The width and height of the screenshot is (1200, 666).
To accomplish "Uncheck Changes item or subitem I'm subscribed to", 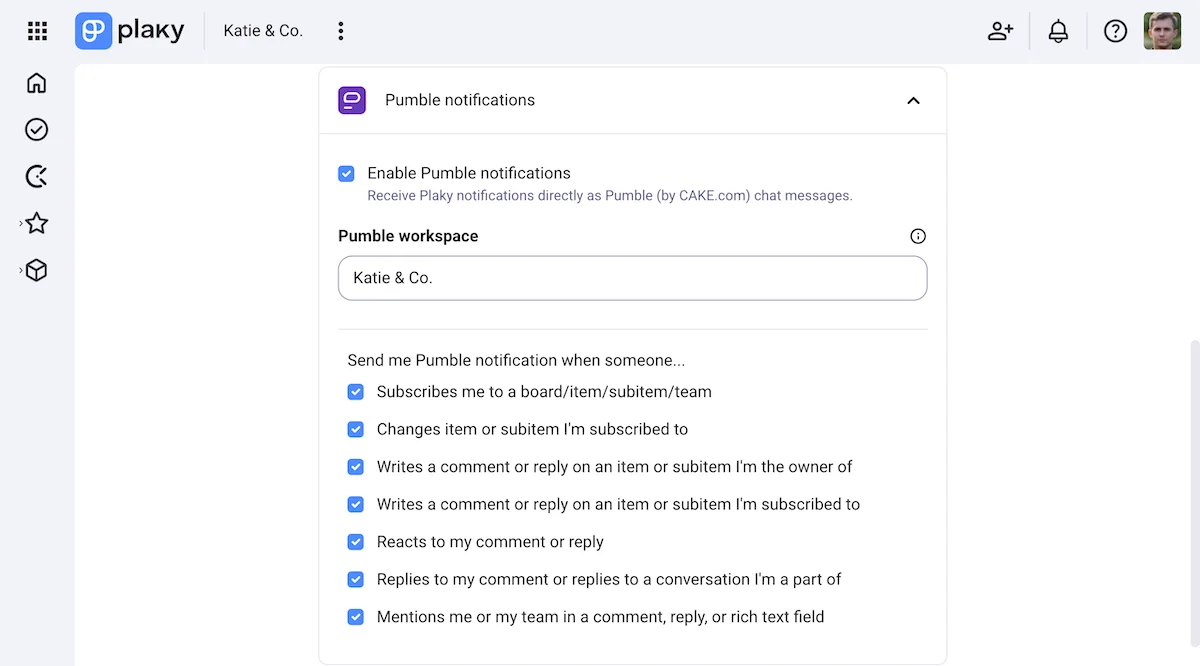I will (x=355, y=429).
